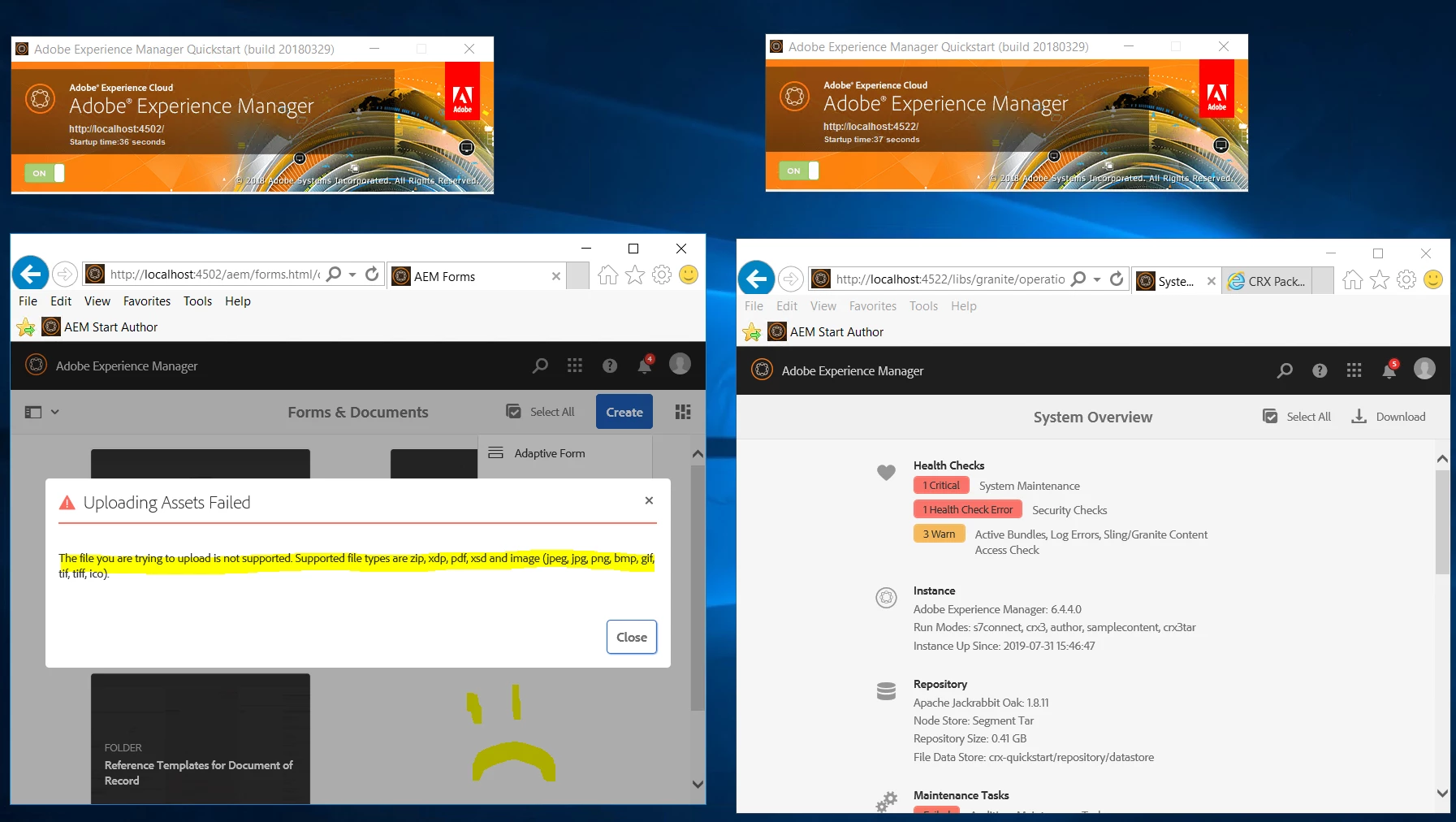Switch view mode icon in Forms & Documents
The height and width of the screenshot is (822, 1456).
click(683, 412)
